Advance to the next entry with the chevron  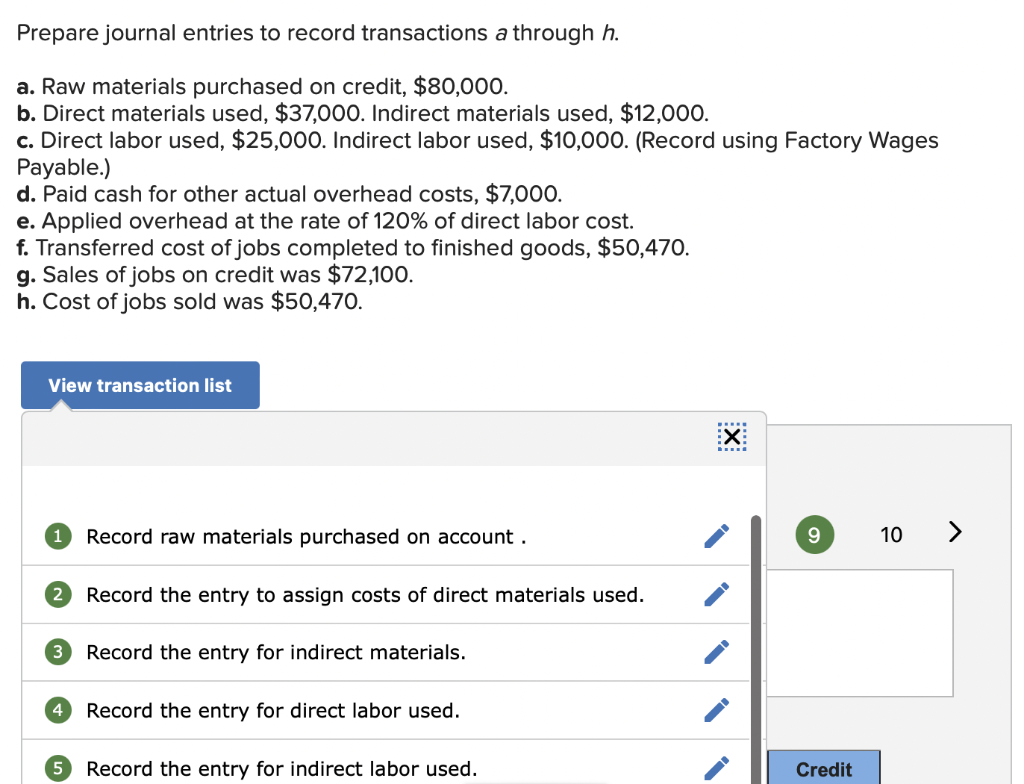click(x=954, y=533)
